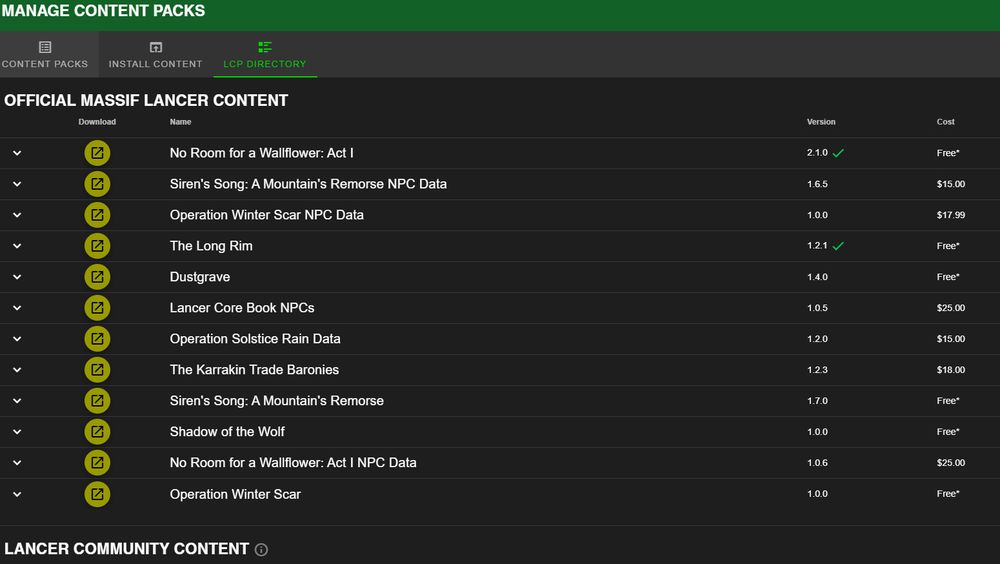This screenshot has width=1000, height=564.
Task: Expand the Operation Solstice Rain Data row
Action: [17, 339]
